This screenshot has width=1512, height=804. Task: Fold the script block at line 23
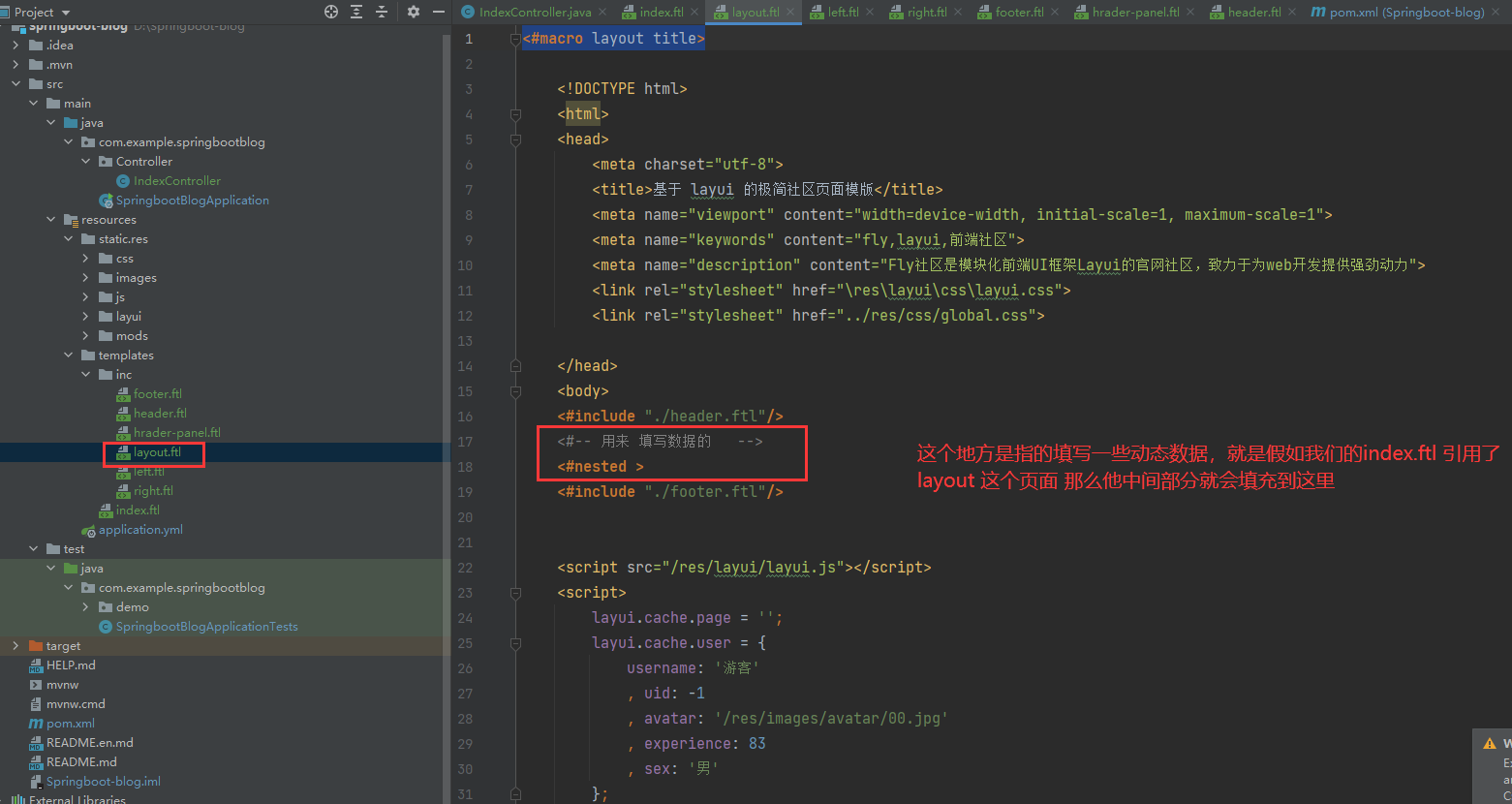[x=515, y=593]
